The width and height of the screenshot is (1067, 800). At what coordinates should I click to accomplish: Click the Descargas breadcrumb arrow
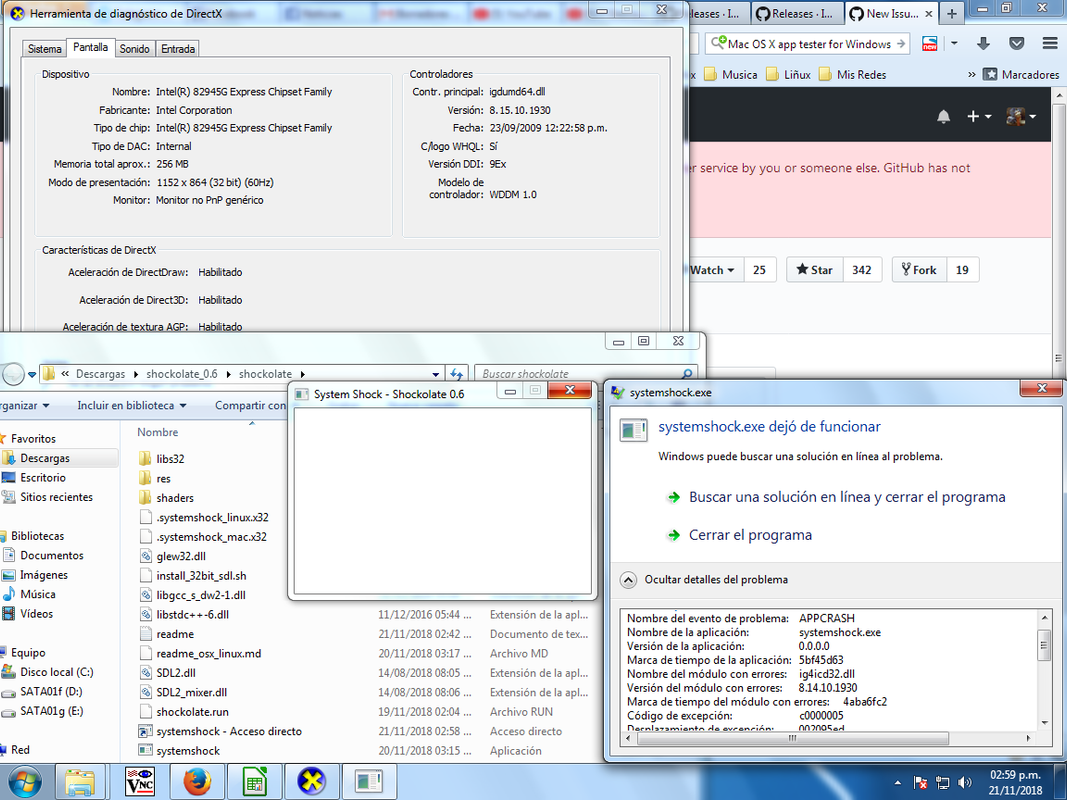[135, 374]
